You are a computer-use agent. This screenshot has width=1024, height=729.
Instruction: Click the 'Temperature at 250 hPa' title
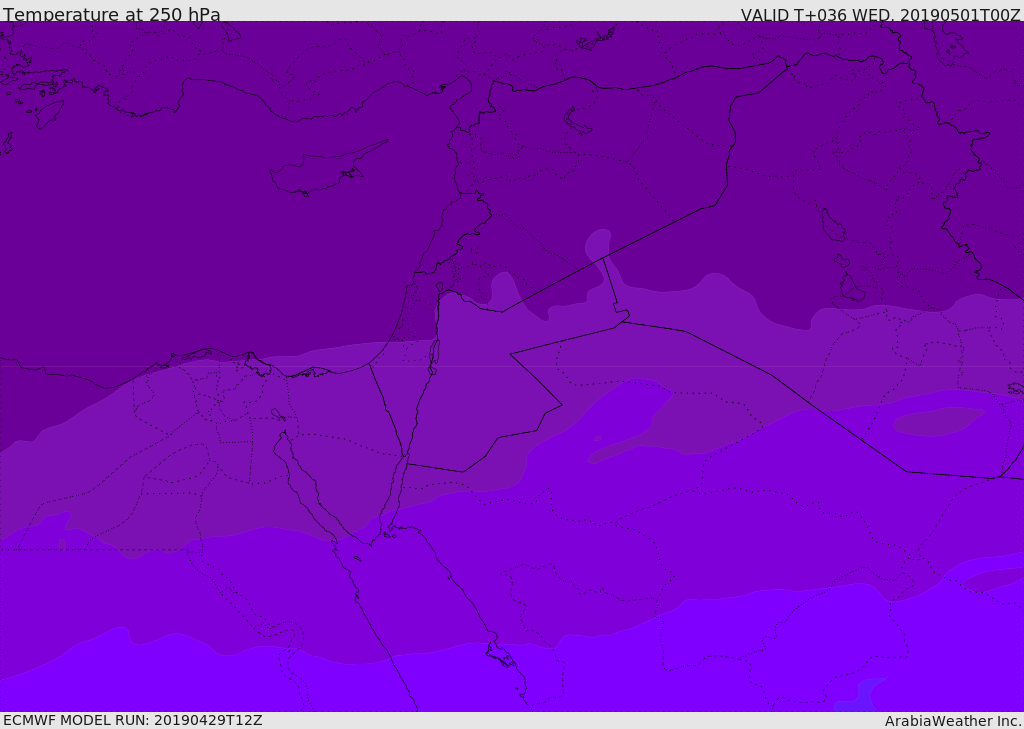[112, 14]
